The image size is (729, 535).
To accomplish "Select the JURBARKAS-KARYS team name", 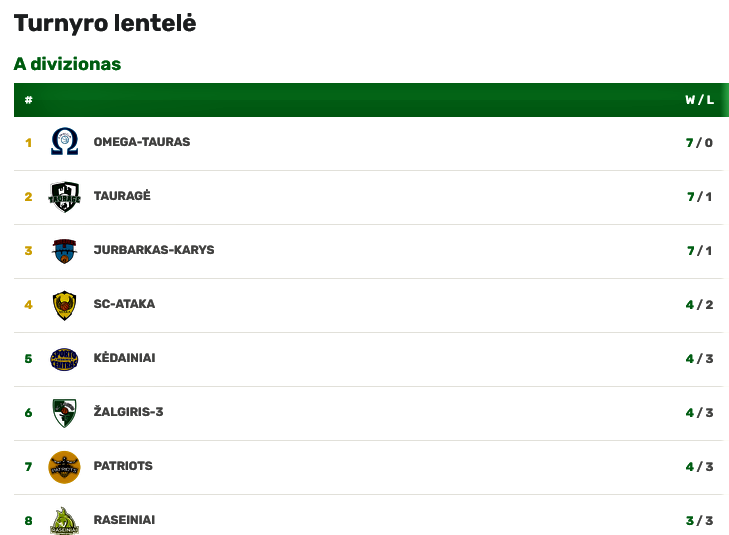I will click(x=154, y=250).
